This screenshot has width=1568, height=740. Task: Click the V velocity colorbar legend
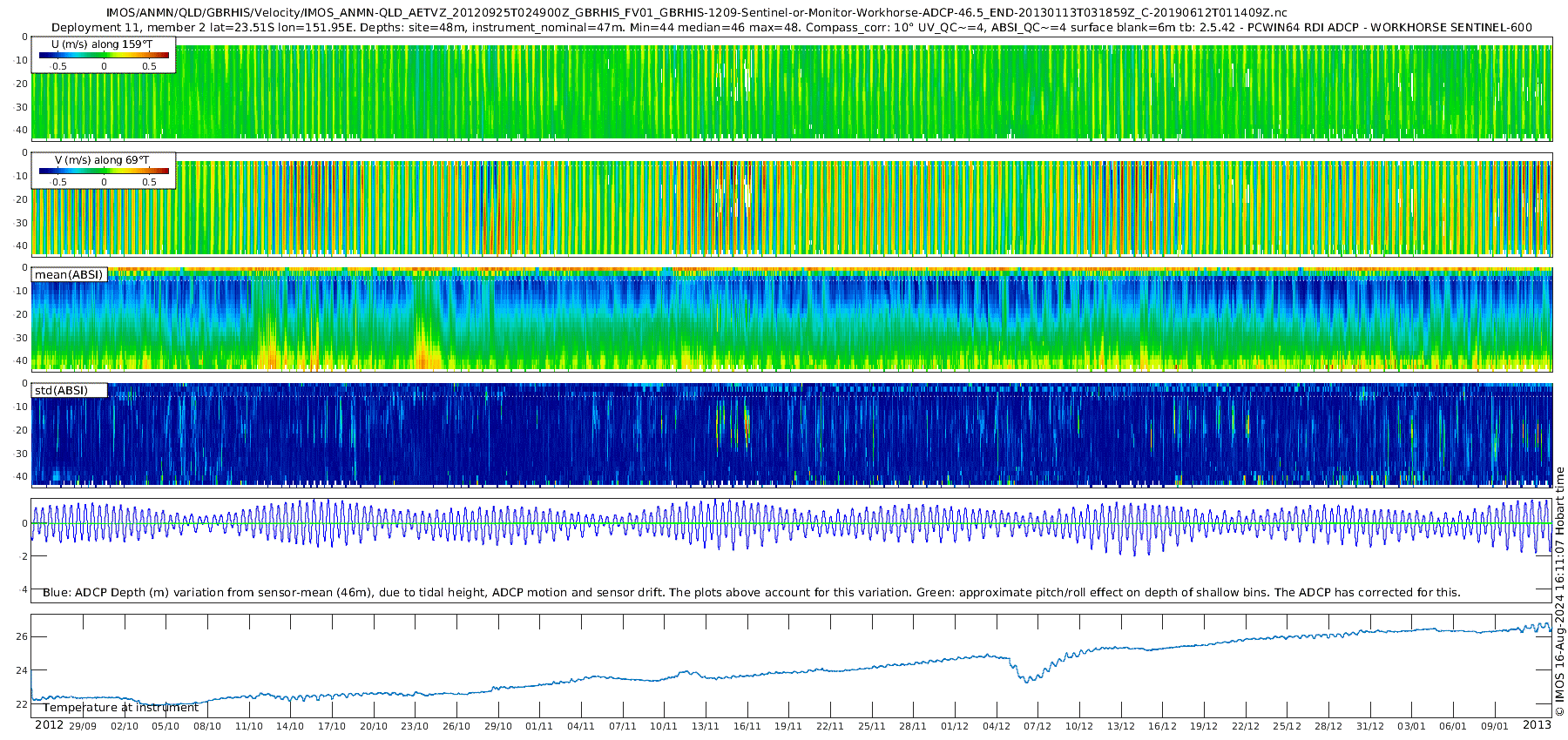click(x=104, y=171)
